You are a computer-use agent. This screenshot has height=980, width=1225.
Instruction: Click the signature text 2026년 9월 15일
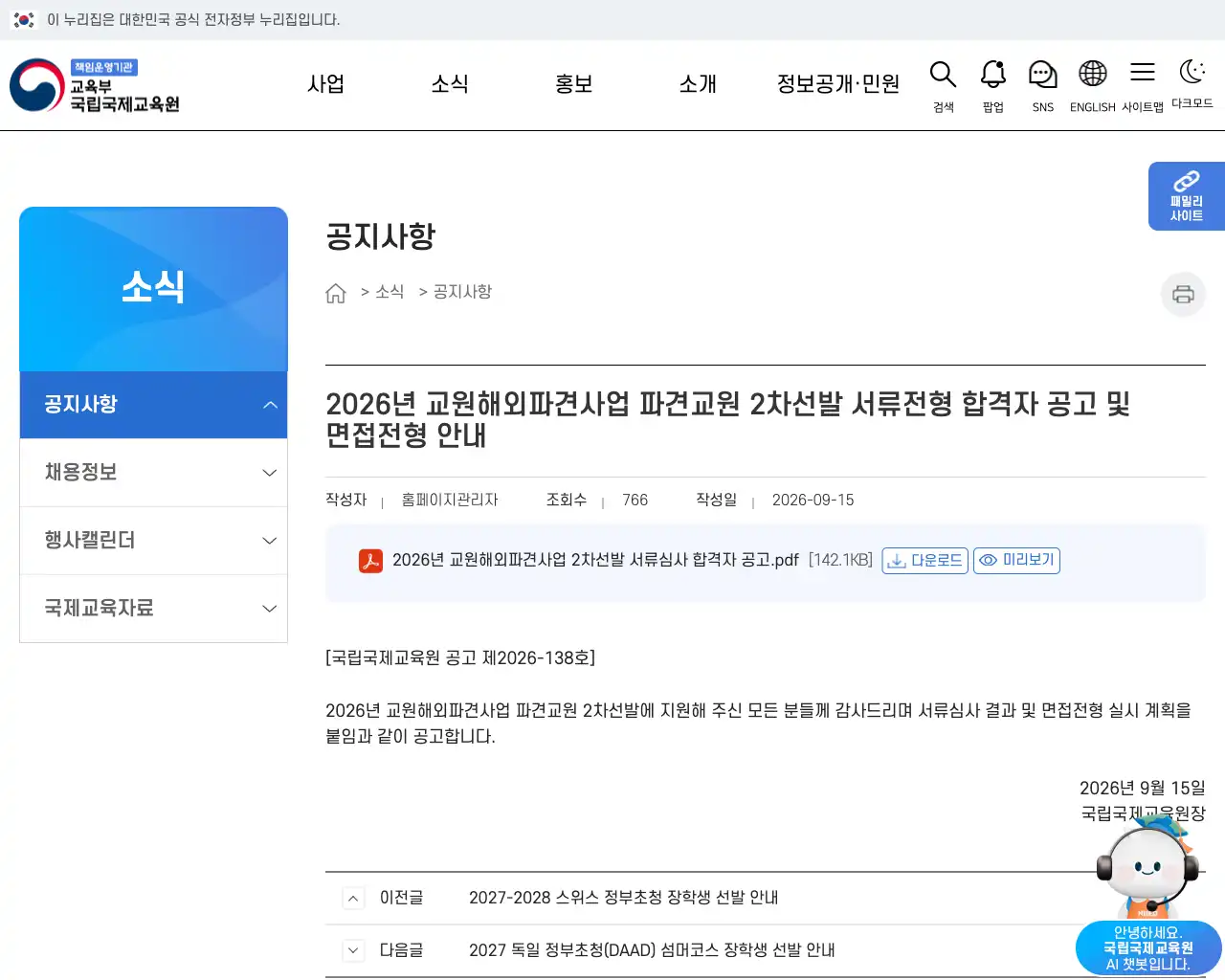(x=1143, y=789)
